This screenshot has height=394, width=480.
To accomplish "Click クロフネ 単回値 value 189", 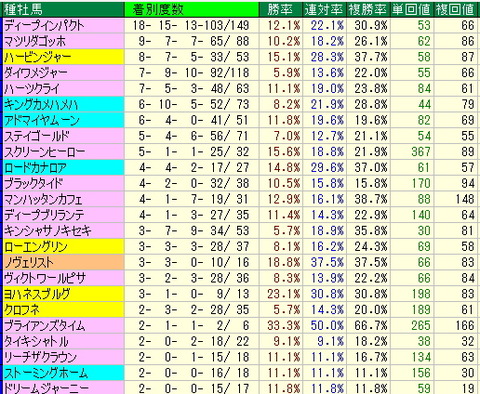I will (421, 310).
